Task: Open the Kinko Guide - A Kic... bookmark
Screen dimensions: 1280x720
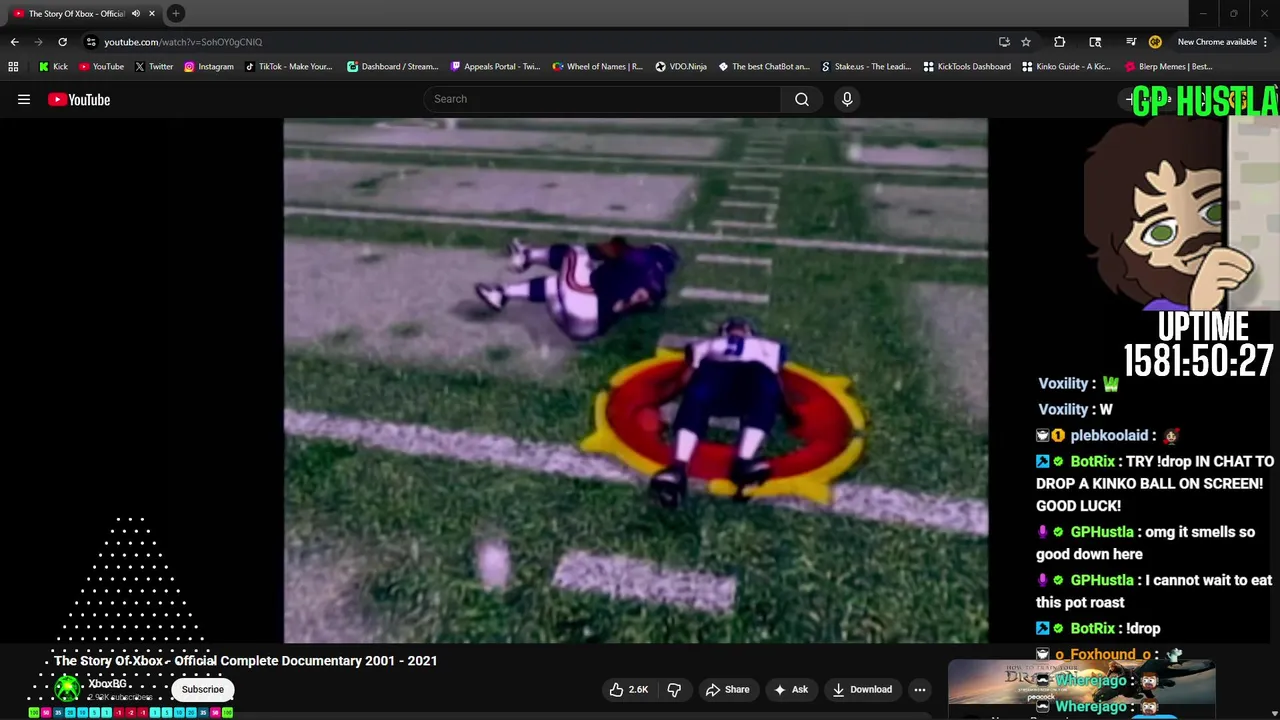Action: click(x=1068, y=67)
